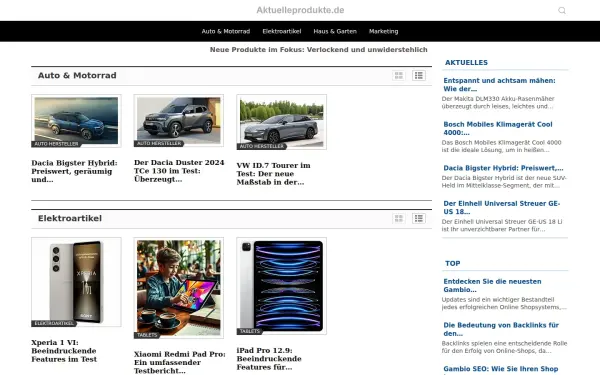Screen dimensions: 600x375
Task: Open sidebar link 'Entdecken Sie die neuesten Gambio...'
Action: pyautogui.click(x=492, y=285)
